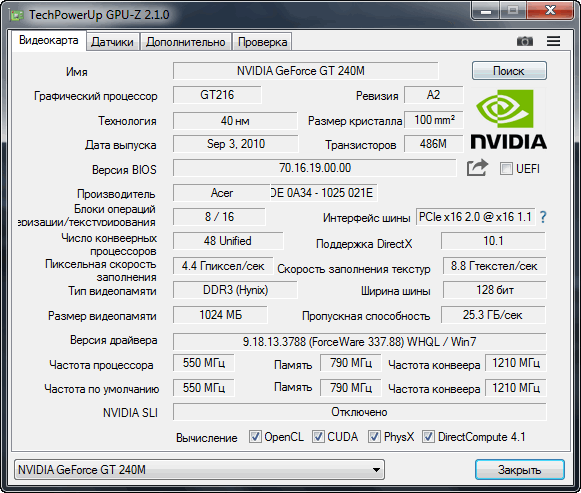Minimize the GPU-Z window
The height and width of the screenshot is (493, 581).
tap(486, 11)
